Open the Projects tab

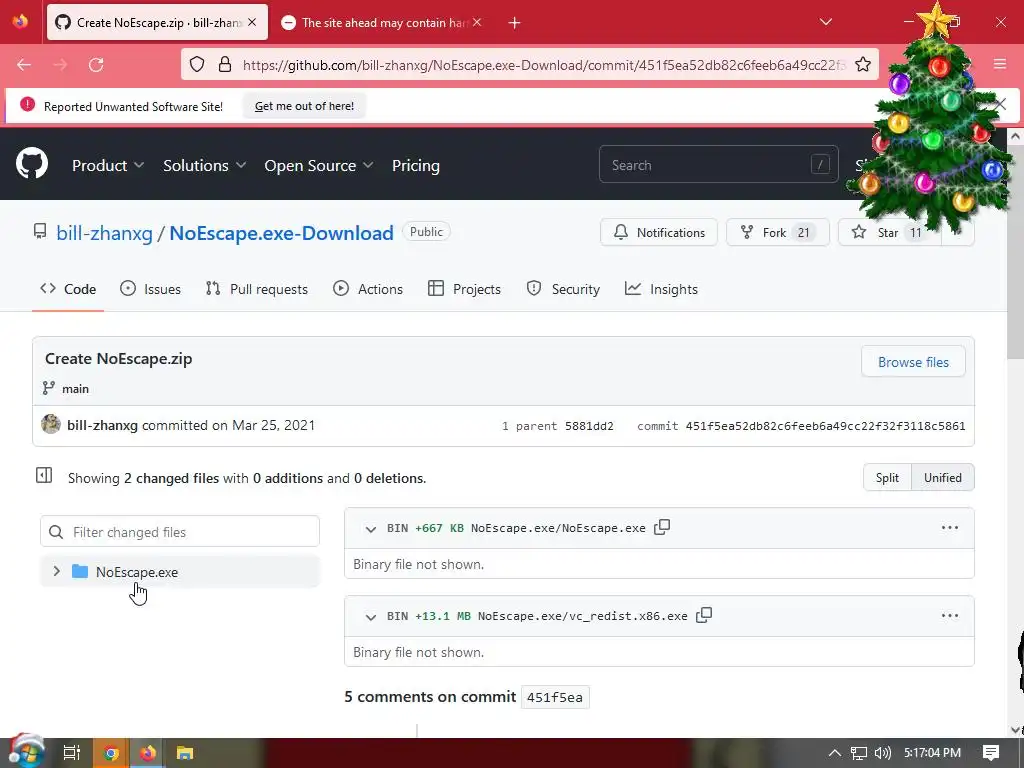click(464, 289)
